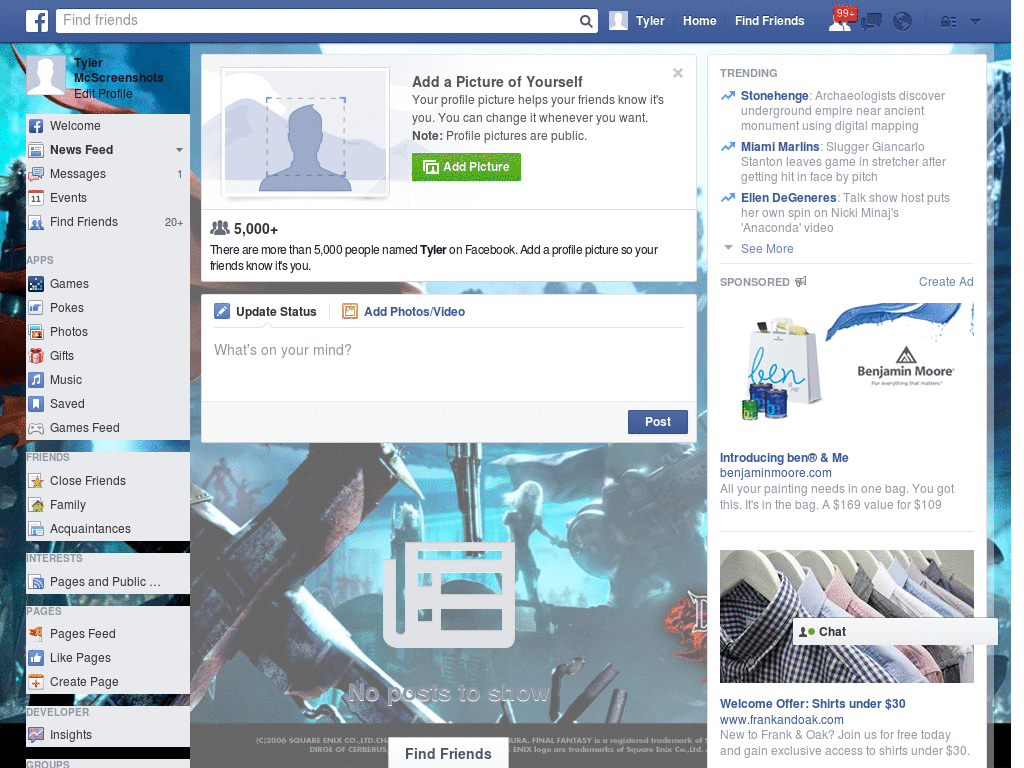Click the Welcome sidebar icon
Screen dimensions: 1024x768
[x=36, y=126]
